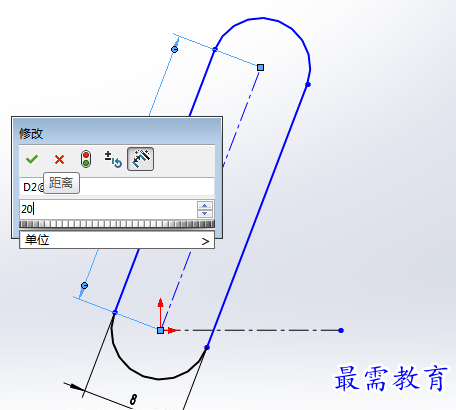Click the thumbwheel slider under the value
The image size is (456, 410).
117,224
